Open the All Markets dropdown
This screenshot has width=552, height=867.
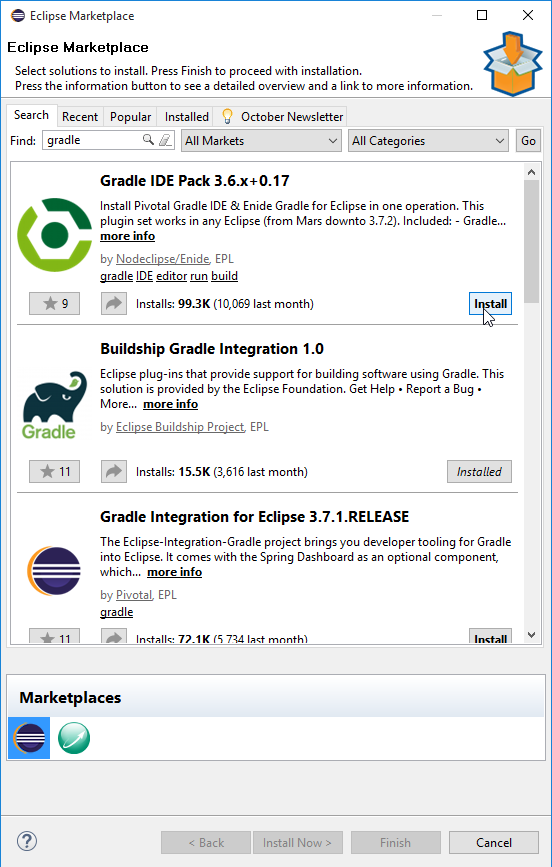(261, 141)
